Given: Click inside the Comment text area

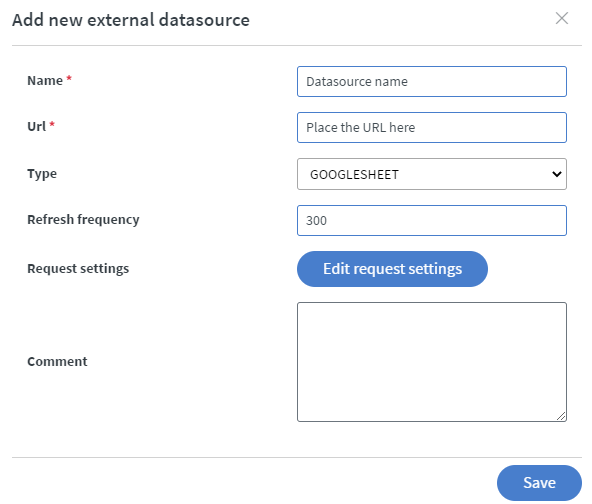Looking at the screenshot, I should coord(432,362).
